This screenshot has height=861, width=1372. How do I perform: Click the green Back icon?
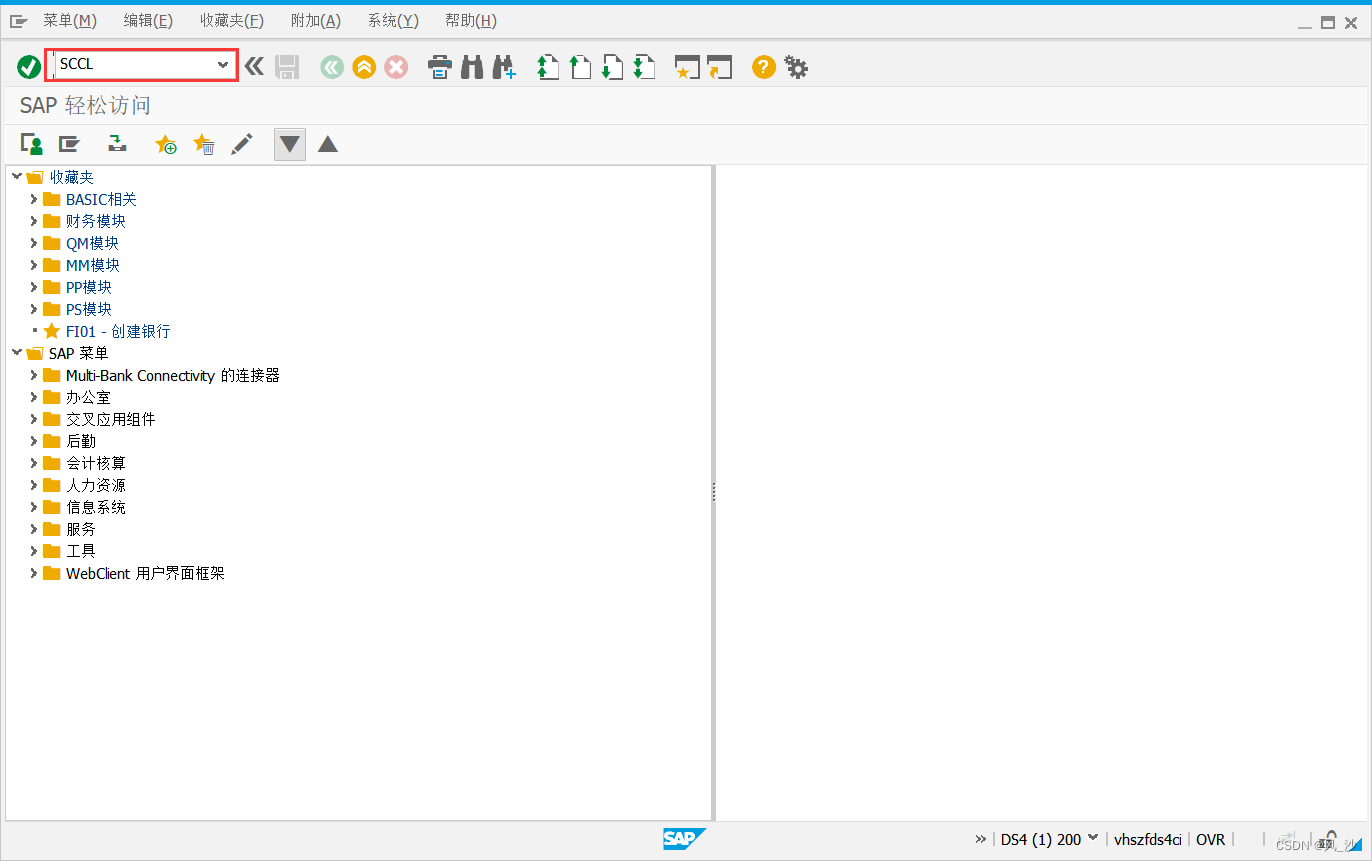coord(332,67)
